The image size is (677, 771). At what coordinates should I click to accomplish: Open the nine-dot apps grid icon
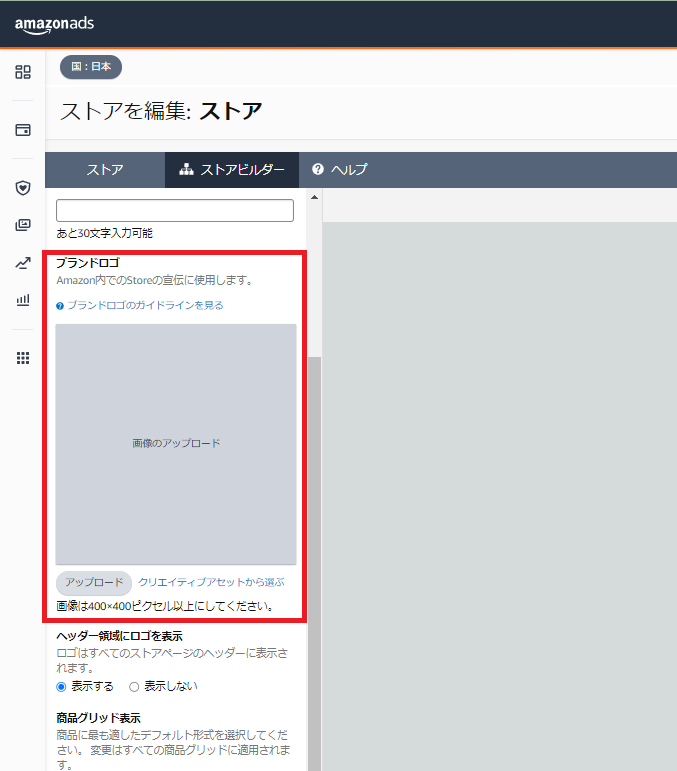coord(23,358)
